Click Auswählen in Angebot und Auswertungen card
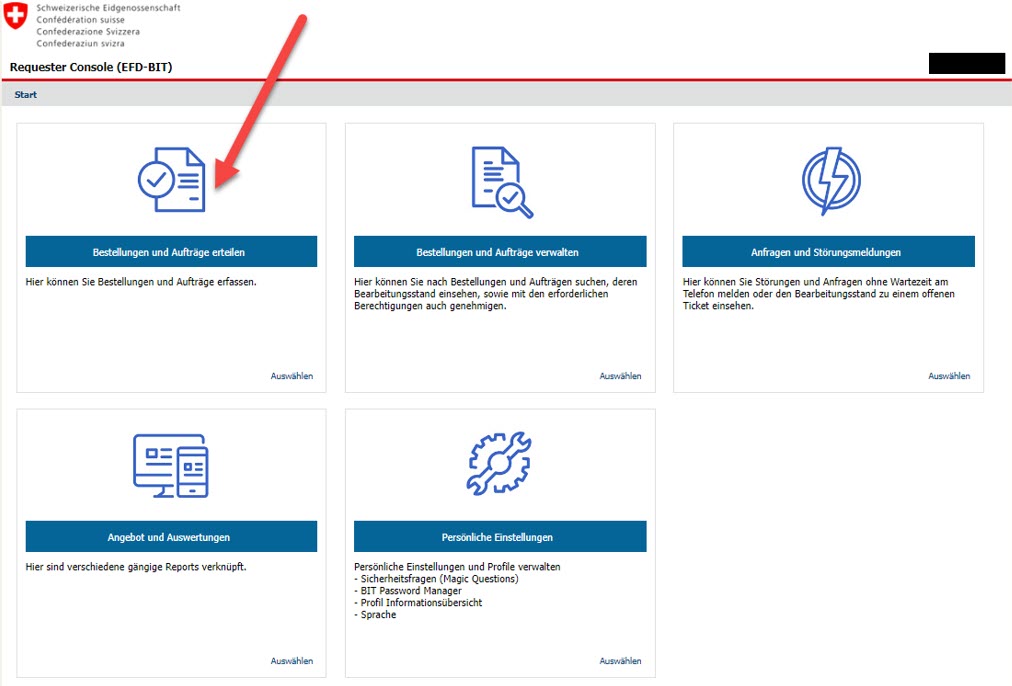Viewport: 1012px width, 686px height. (x=292, y=661)
